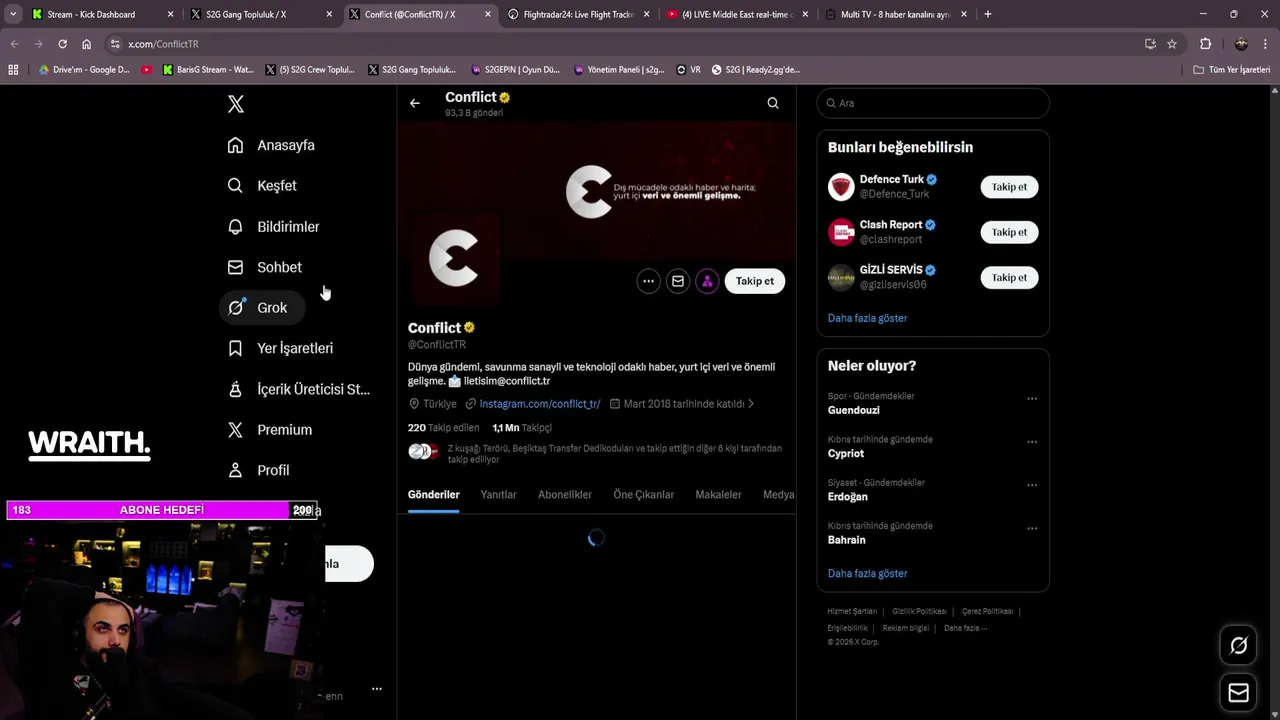Focus the Ara search field
Viewport: 1280px width, 720px height.
(933, 103)
